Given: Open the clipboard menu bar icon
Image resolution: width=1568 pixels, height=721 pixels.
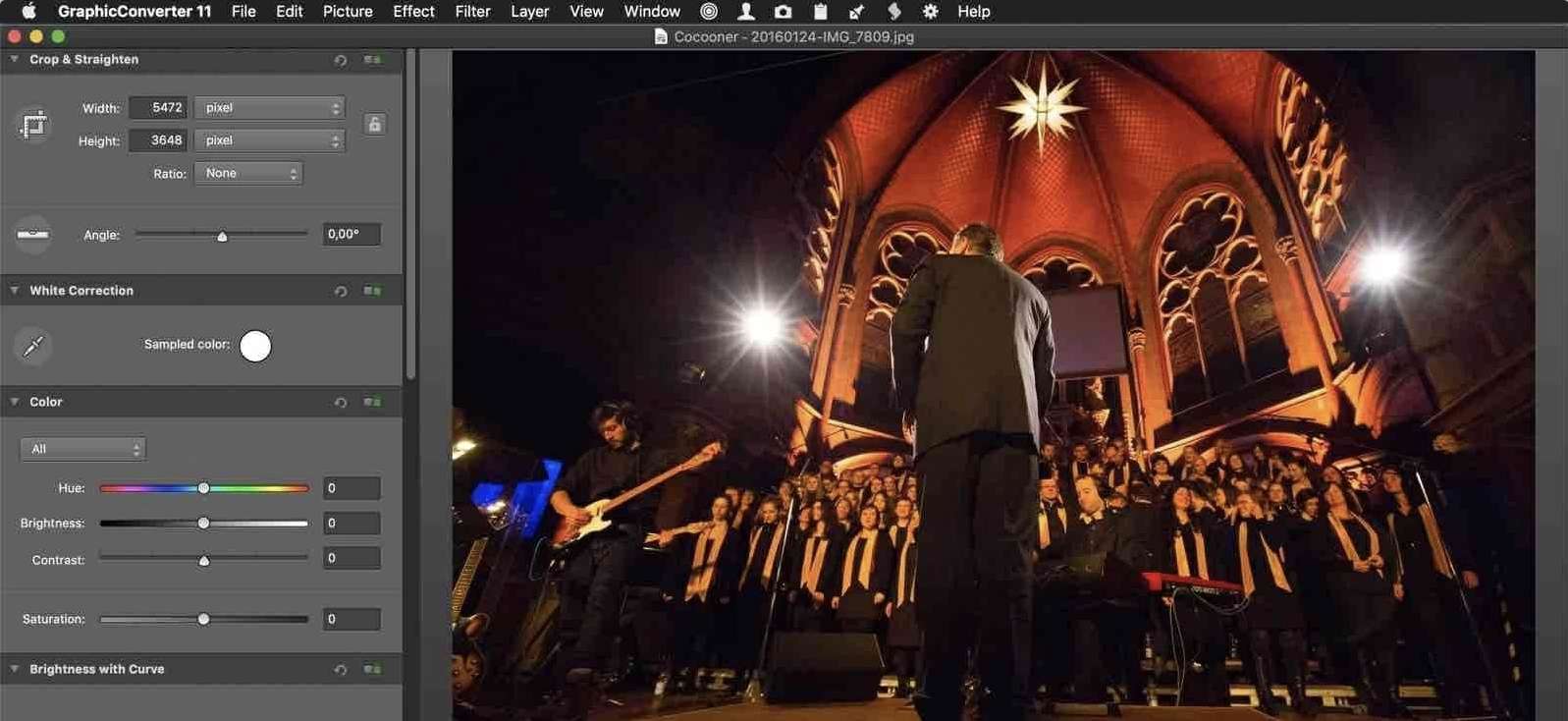Looking at the screenshot, I should [820, 12].
